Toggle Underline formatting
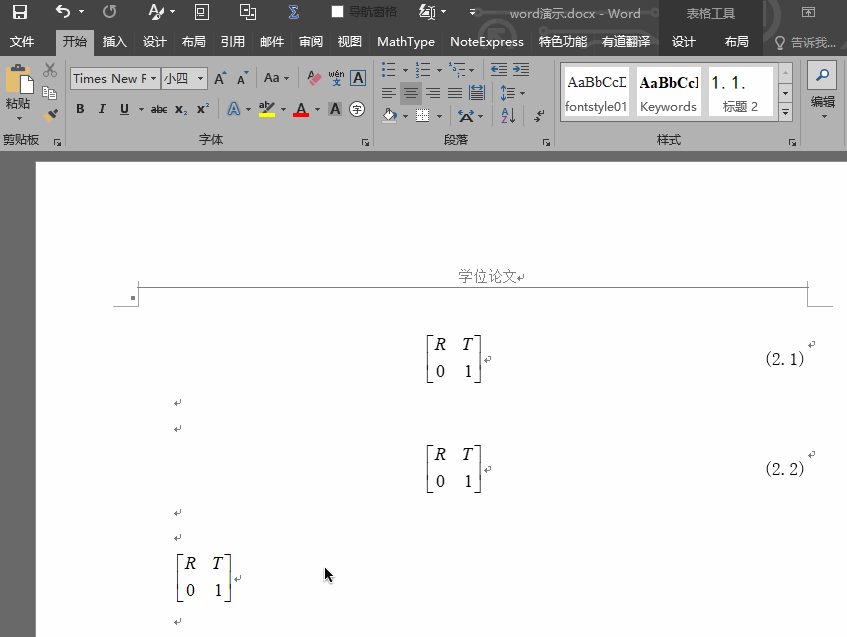 [x=124, y=109]
